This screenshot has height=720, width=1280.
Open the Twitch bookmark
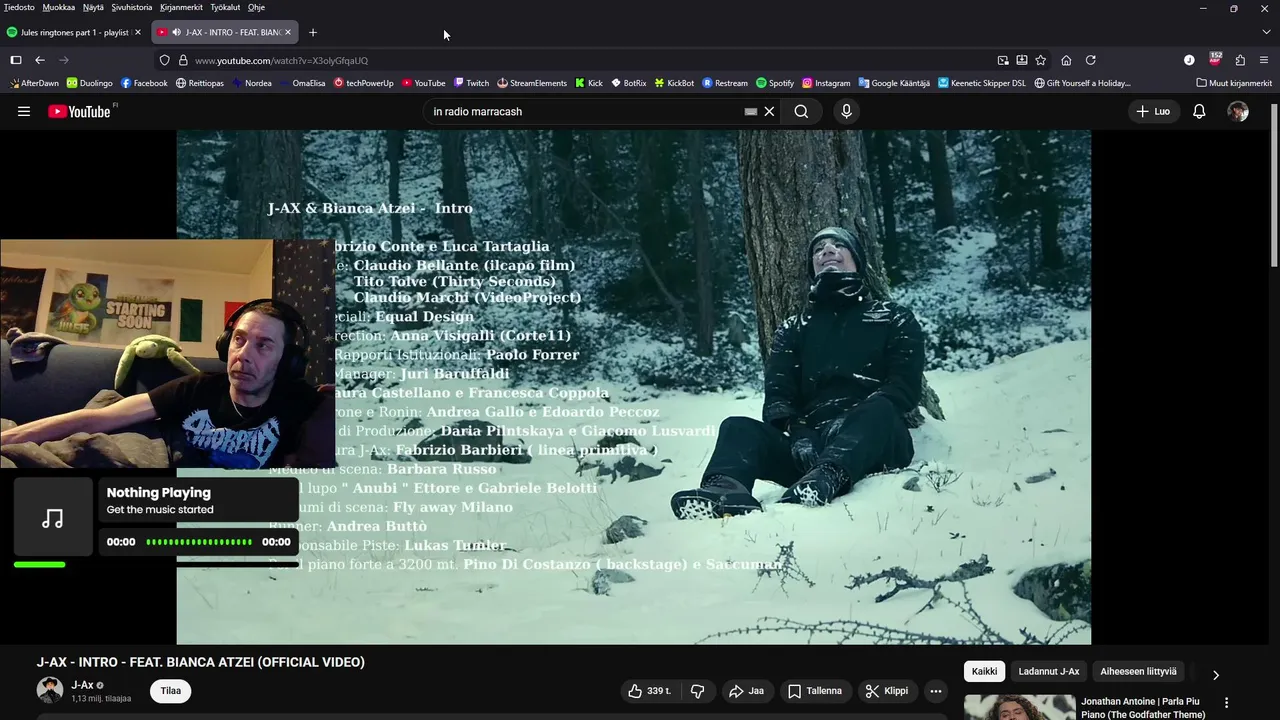[471, 83]
